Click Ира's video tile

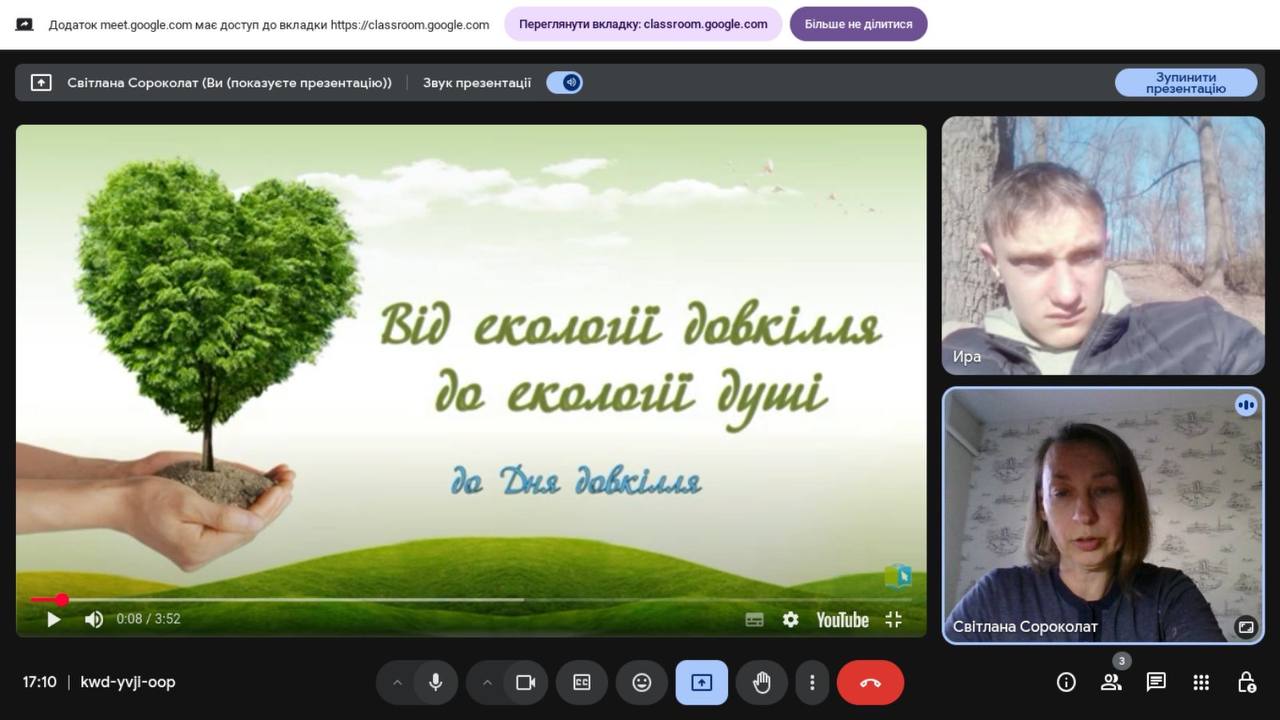pyautogui.click(x=1103, y=246)
